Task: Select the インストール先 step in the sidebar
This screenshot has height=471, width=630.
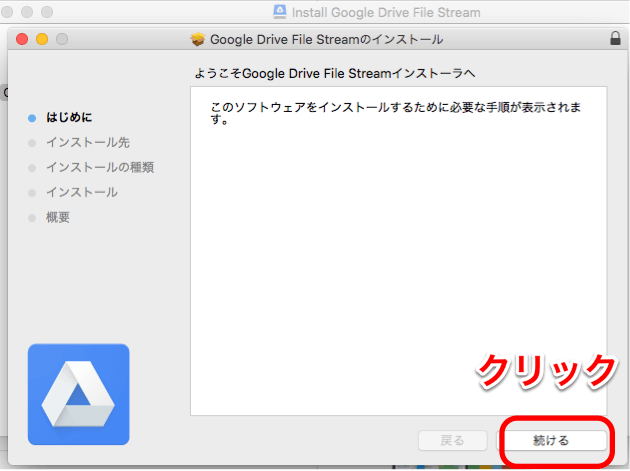Action: coord(87,143)
